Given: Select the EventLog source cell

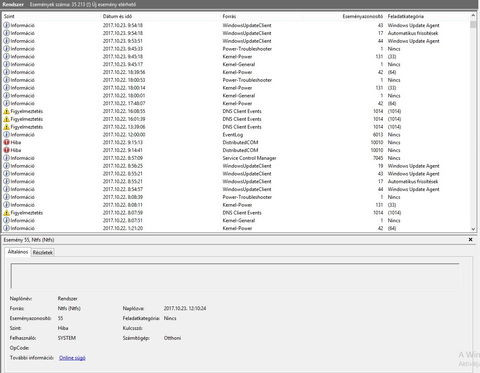Looking at the screenshot, I should click(x=233, y=135).
